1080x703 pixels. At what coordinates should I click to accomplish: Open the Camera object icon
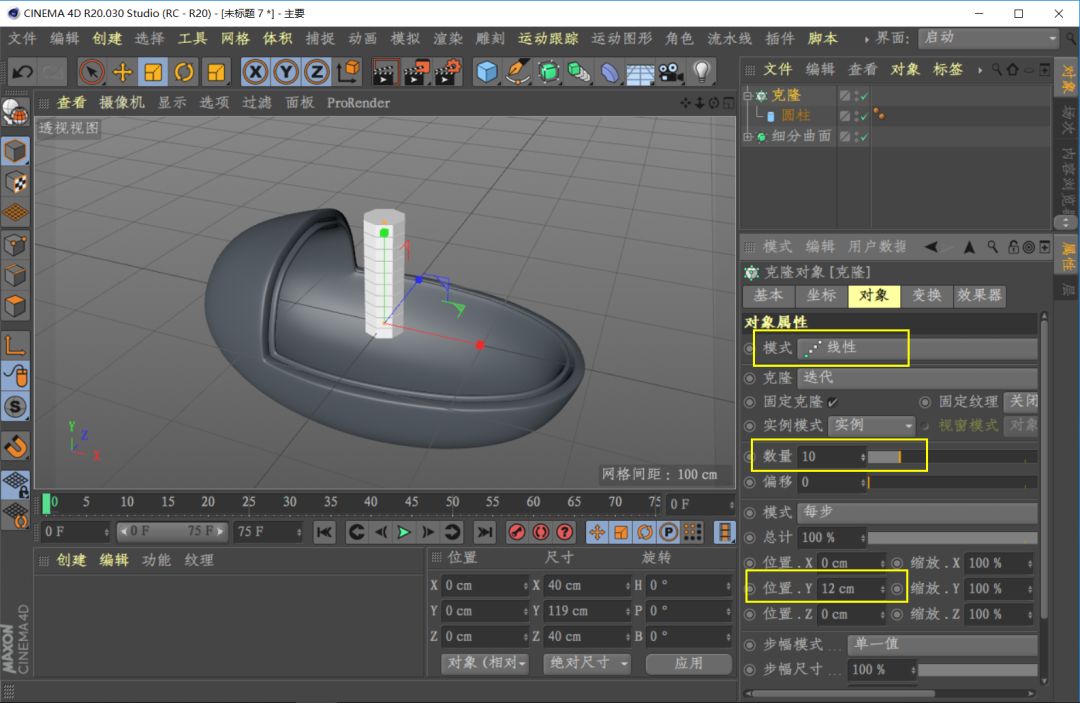(x=669, y=71)
